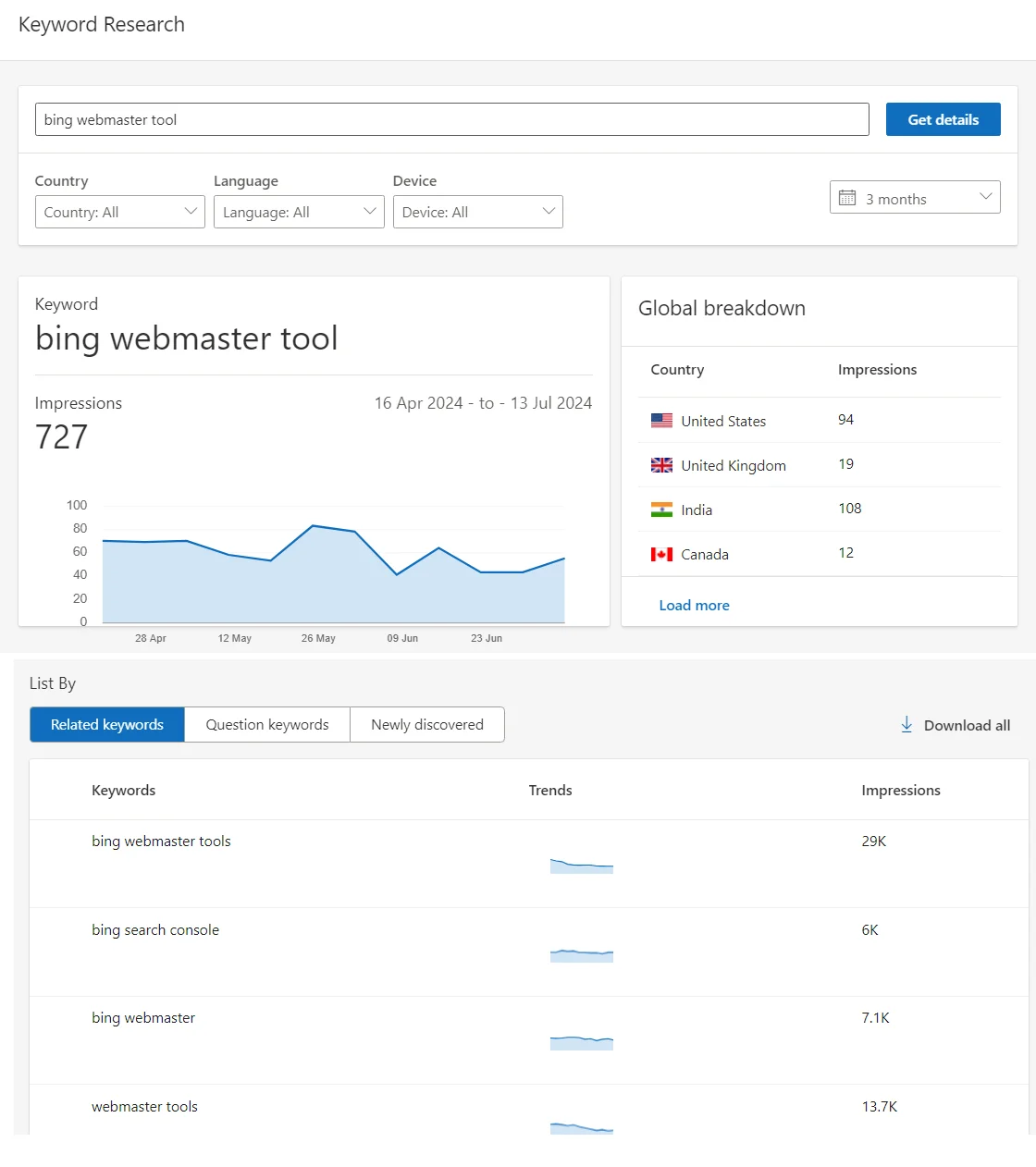
Task: Click United States country name
Action: tap(723, 422)
